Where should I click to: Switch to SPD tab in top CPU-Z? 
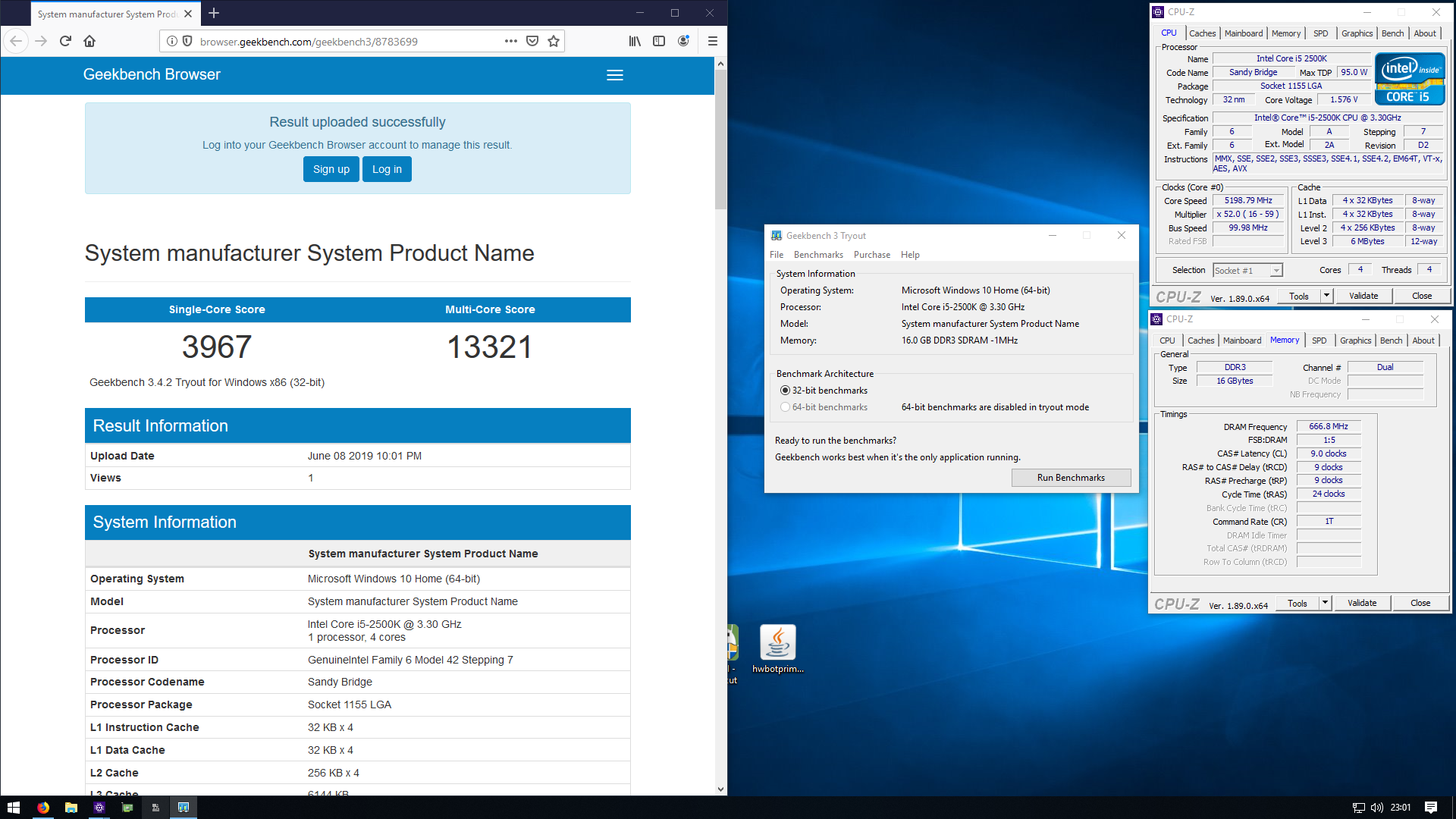1320,33
